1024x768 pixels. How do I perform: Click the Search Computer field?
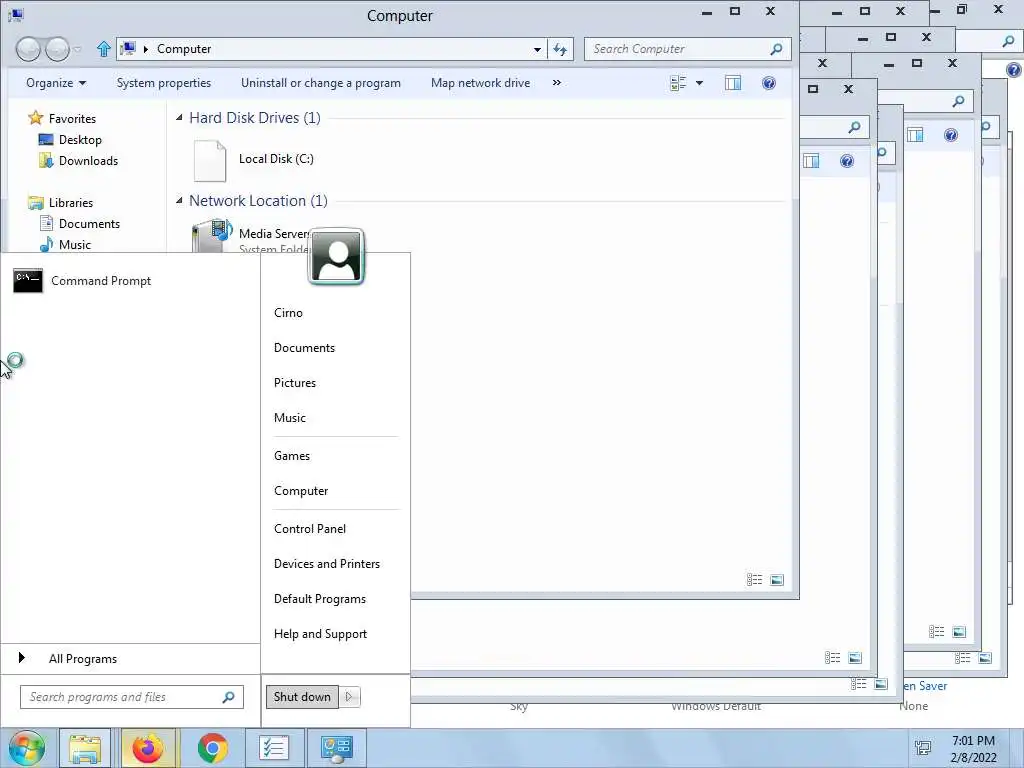point(688,49)
